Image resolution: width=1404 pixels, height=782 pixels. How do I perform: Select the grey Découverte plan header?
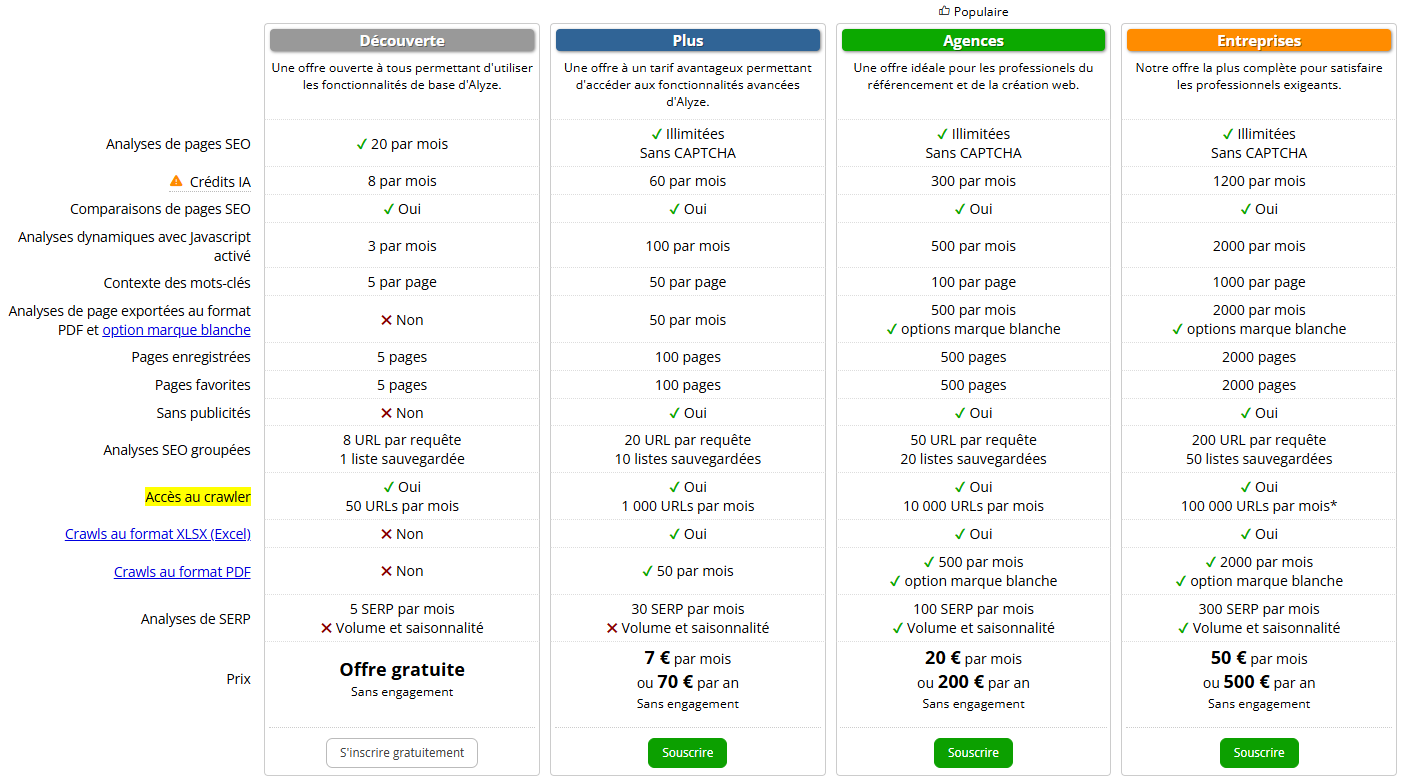pos(402,40)
